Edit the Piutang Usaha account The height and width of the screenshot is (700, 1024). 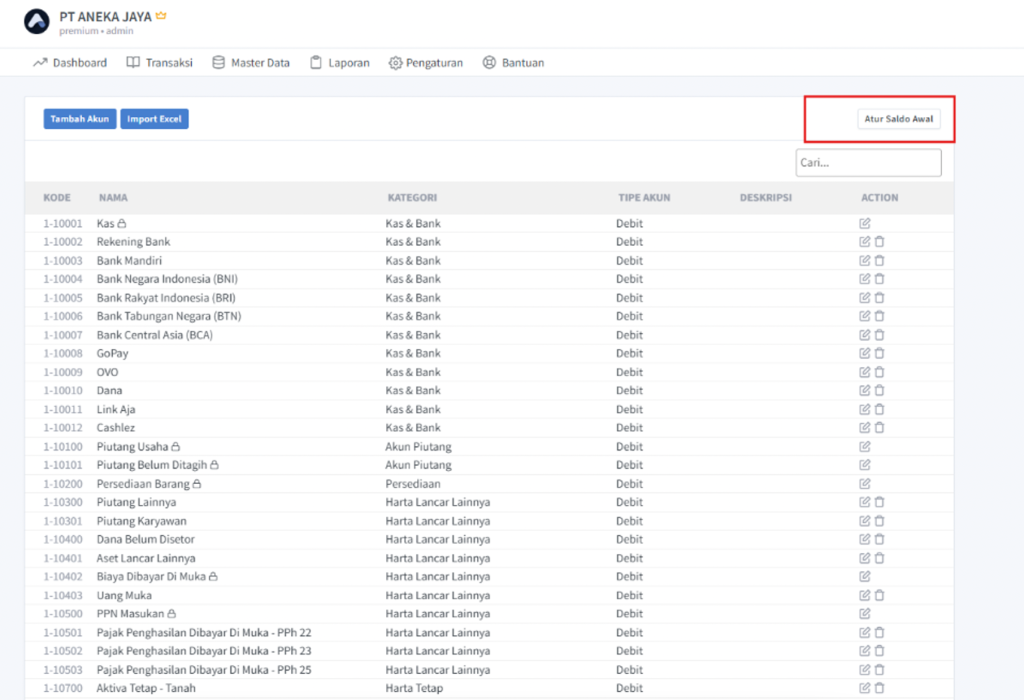click(865, 446)
